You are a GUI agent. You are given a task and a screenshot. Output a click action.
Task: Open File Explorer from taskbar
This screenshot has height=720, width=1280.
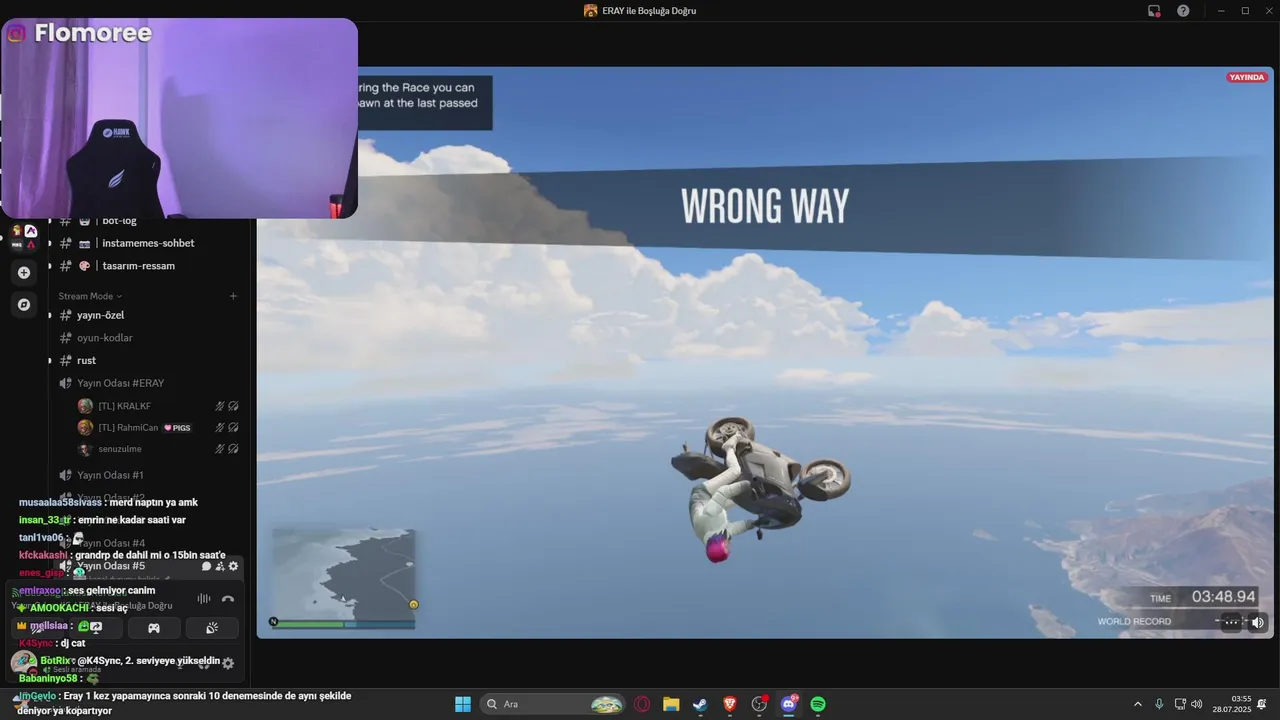pos(671,704)
